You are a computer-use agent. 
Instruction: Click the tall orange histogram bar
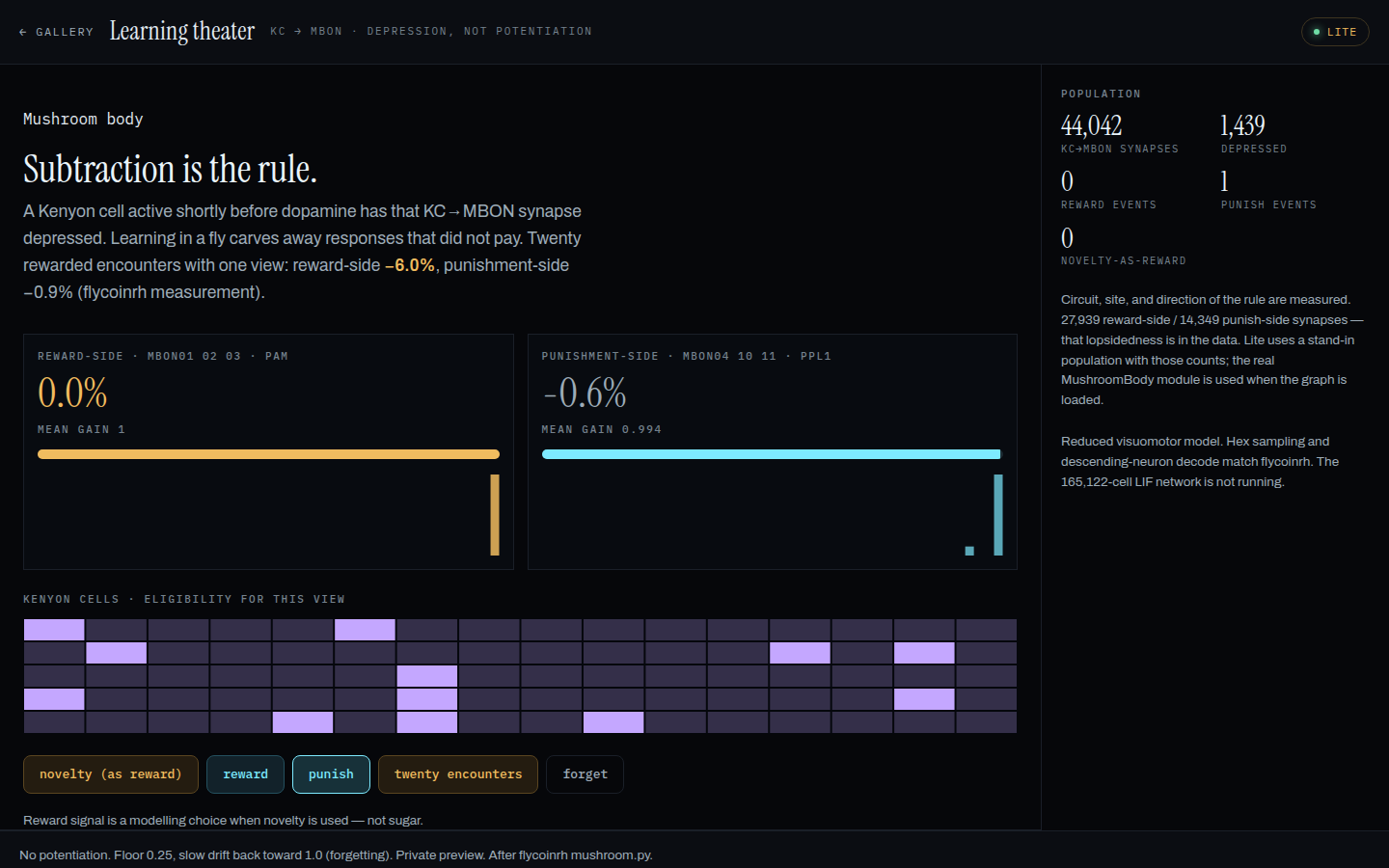click(495, 515)
